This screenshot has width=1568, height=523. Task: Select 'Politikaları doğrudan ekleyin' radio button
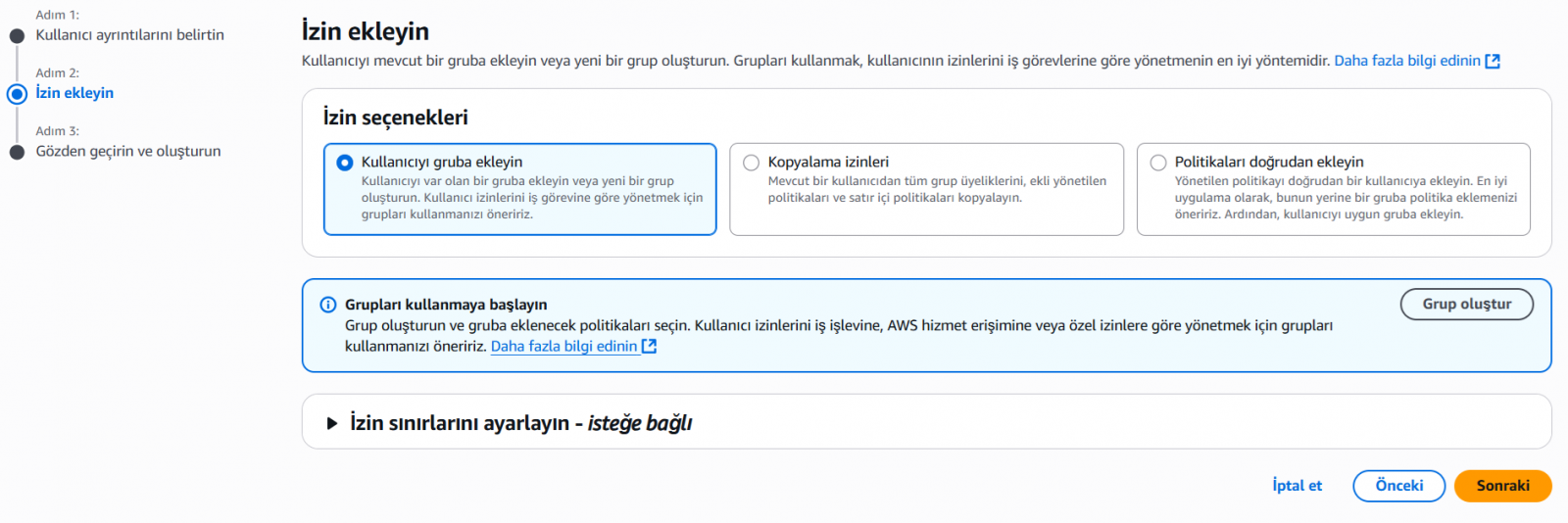pos(1158,163)
